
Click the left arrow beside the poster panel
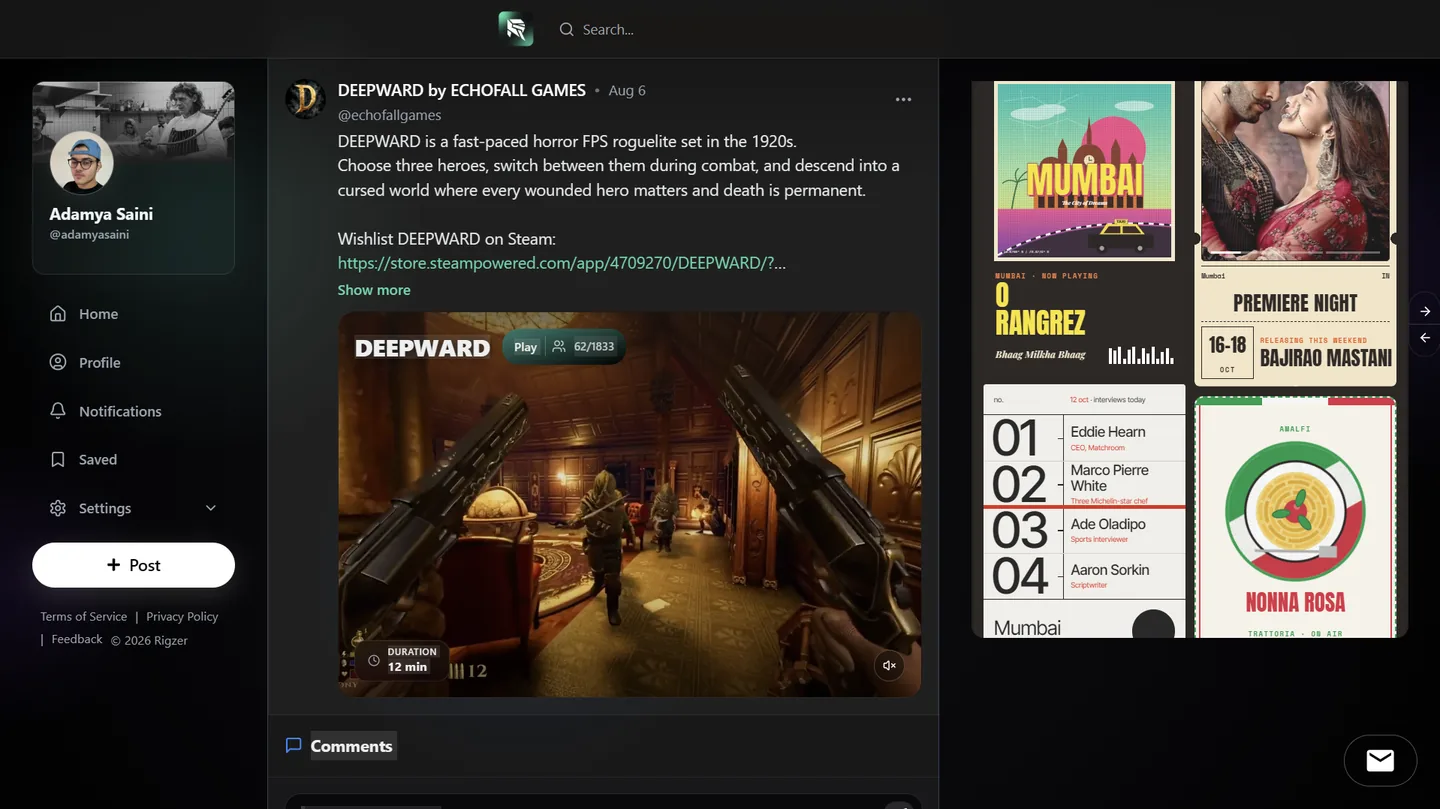1425,338
